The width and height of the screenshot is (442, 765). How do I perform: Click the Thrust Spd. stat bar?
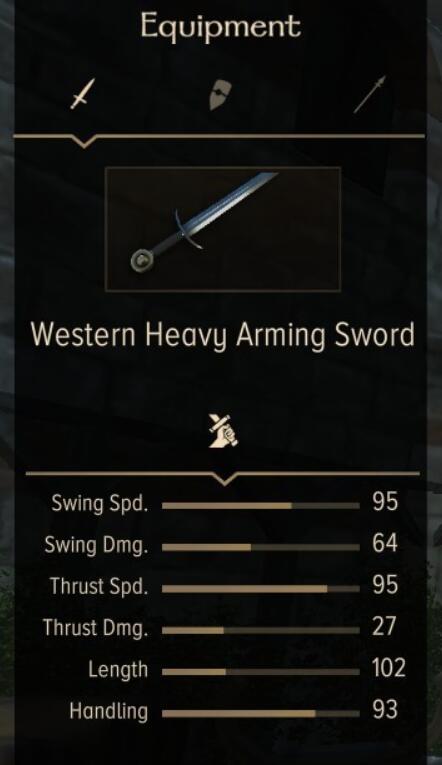pyautogui.click(x=261, y=589)
